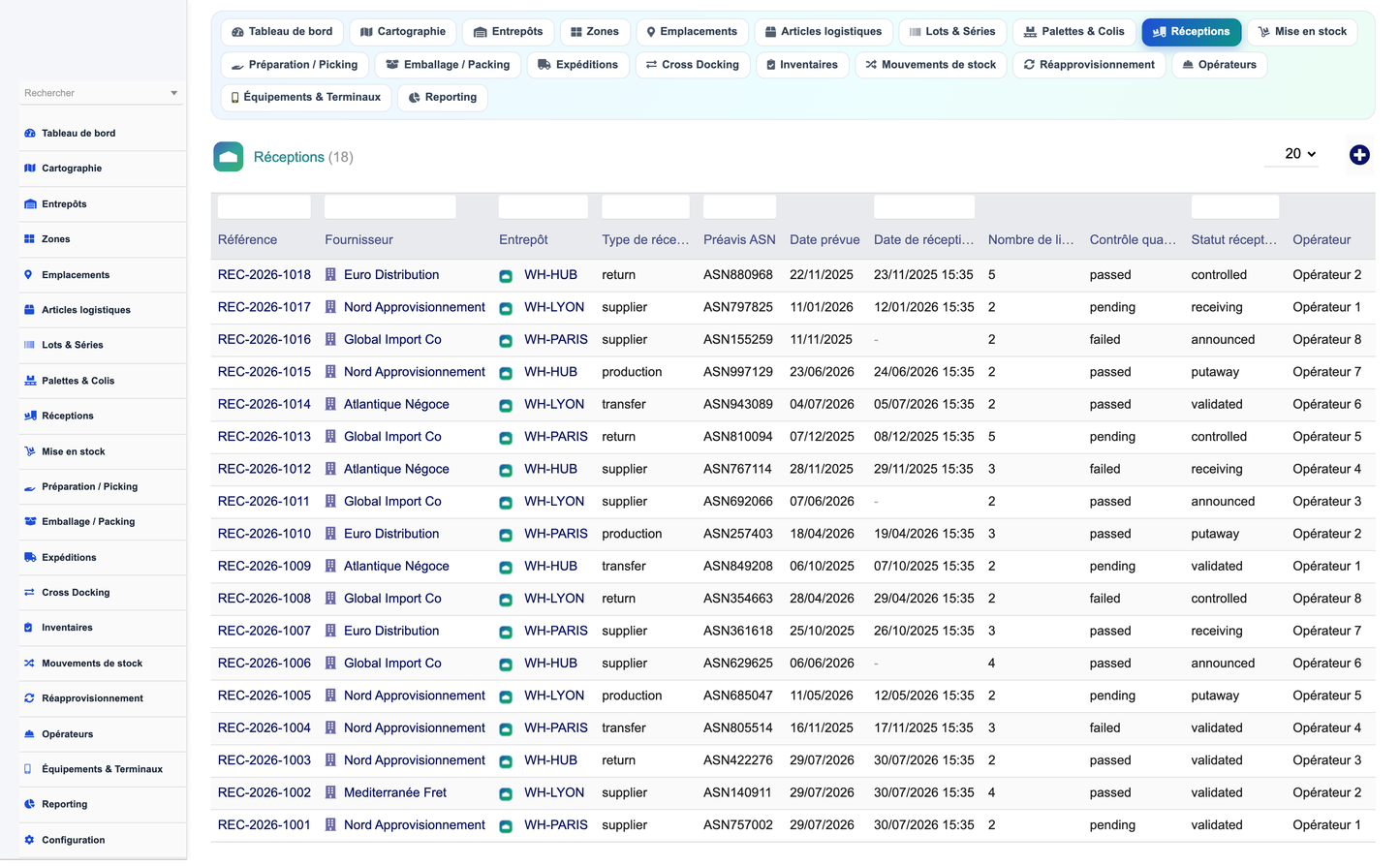
Task: Click the blue plus add reception icon
Action: tap(1358, 155)
